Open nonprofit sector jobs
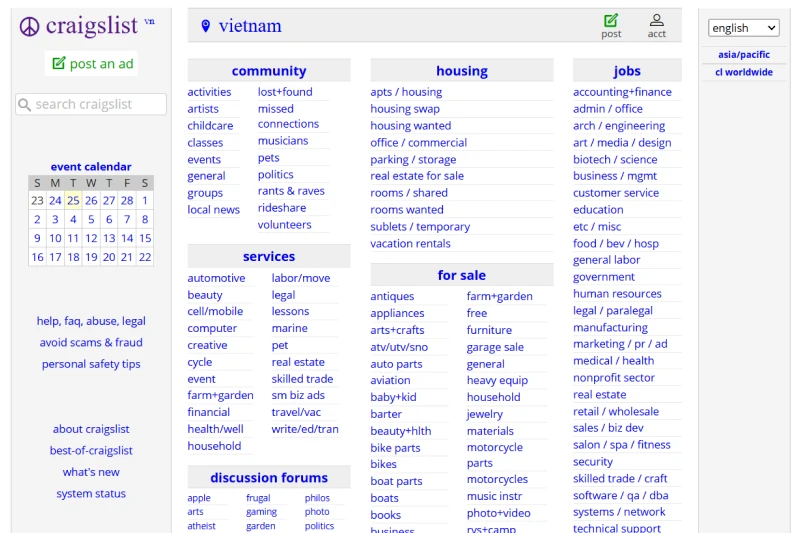This screenshot has height=533, width=800. (x=614, y=377)
